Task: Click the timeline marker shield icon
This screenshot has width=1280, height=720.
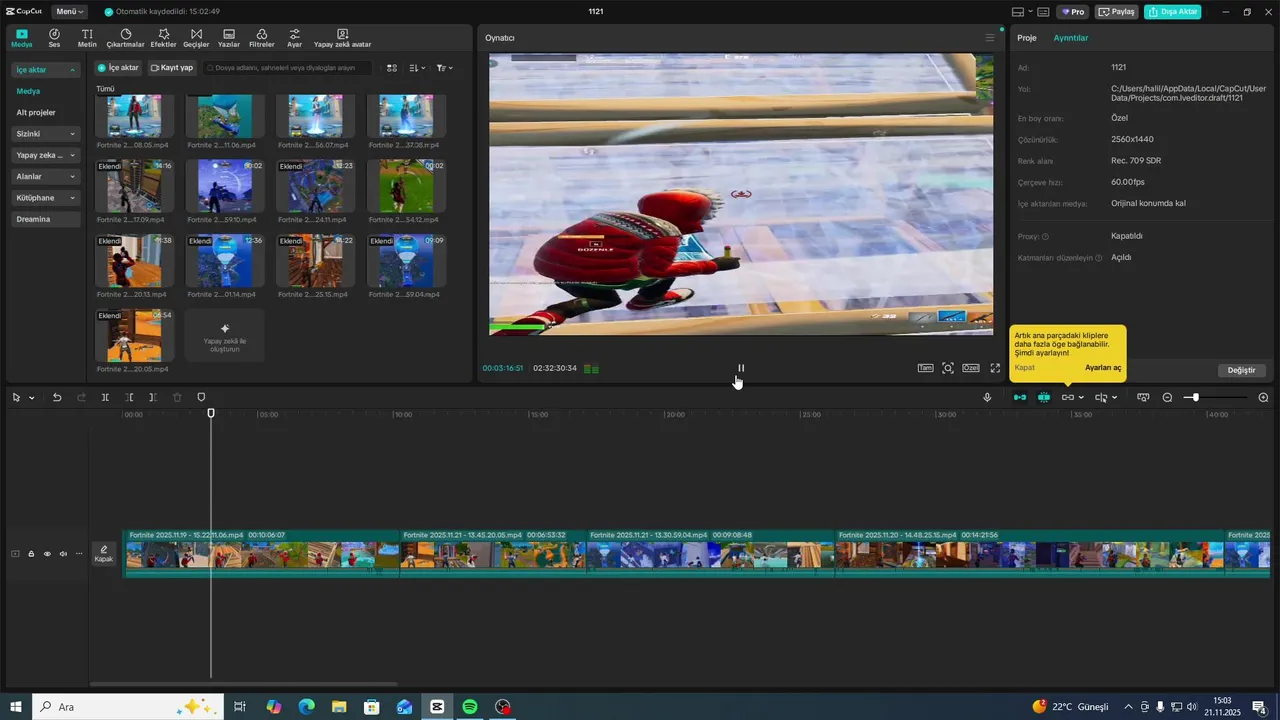Action: click(201, 397)
